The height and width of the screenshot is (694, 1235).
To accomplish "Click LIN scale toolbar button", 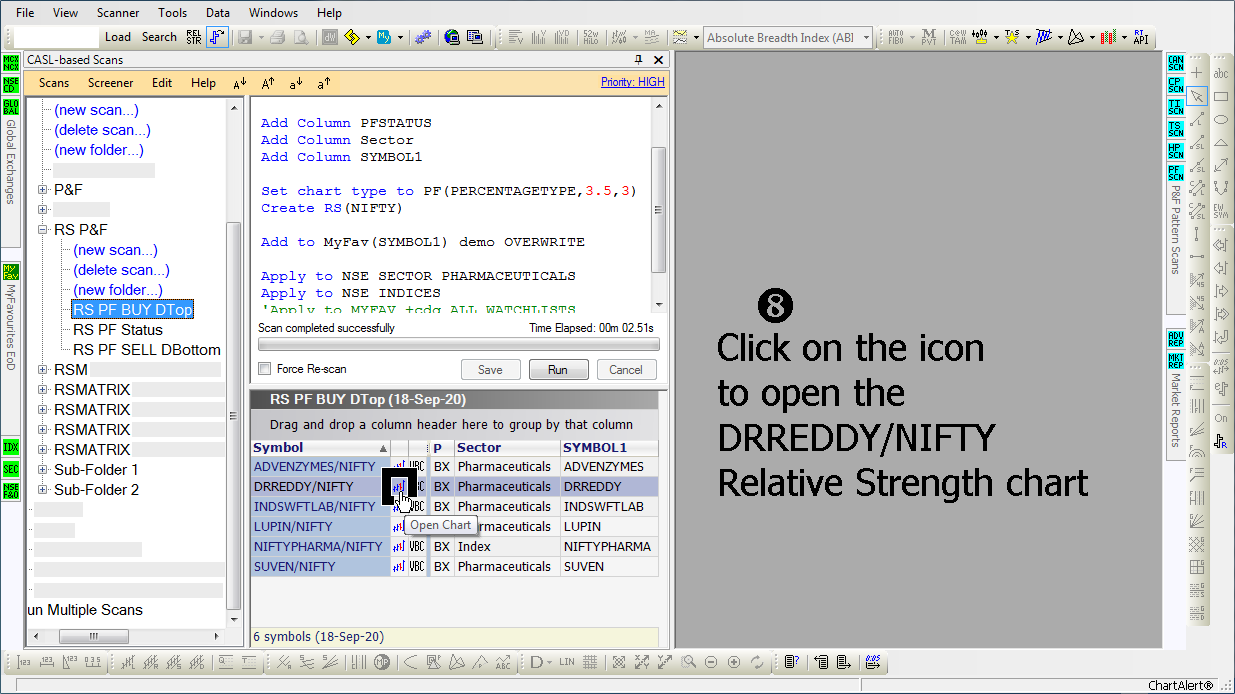I will (x=567, y=662).
